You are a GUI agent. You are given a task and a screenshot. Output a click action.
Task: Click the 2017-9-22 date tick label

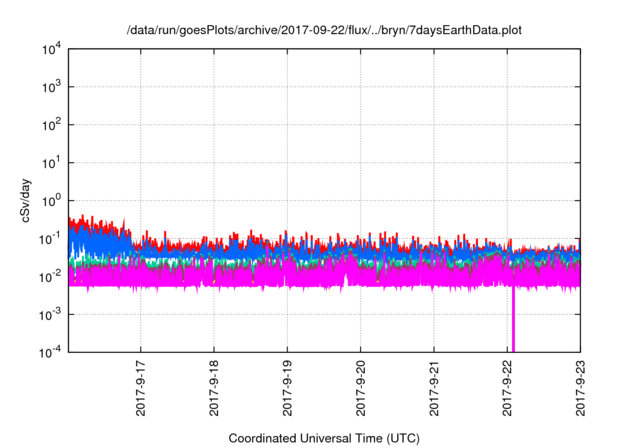[507, 388]
